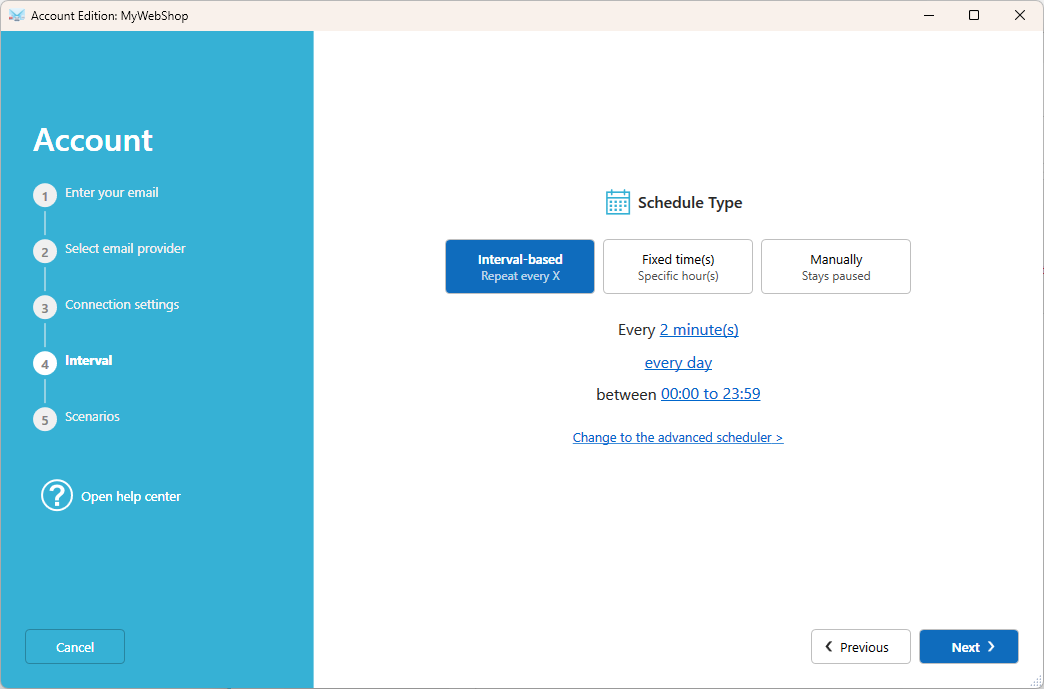Maximize the Account Edition window
Screen dimensions: 1044x689
(x=974, y=15)
